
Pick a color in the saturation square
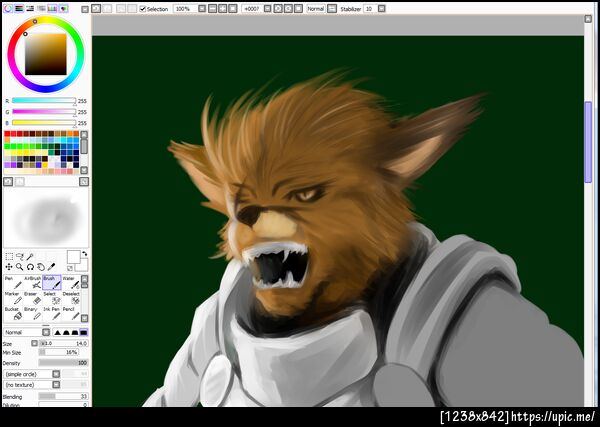point(46,54)
